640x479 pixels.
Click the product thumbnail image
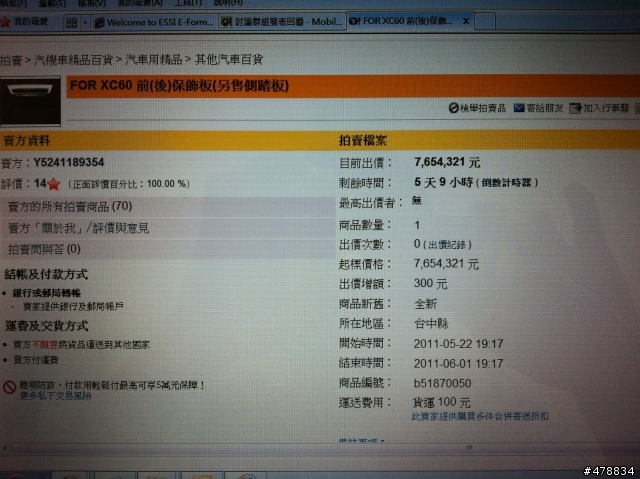click(30, 101)
